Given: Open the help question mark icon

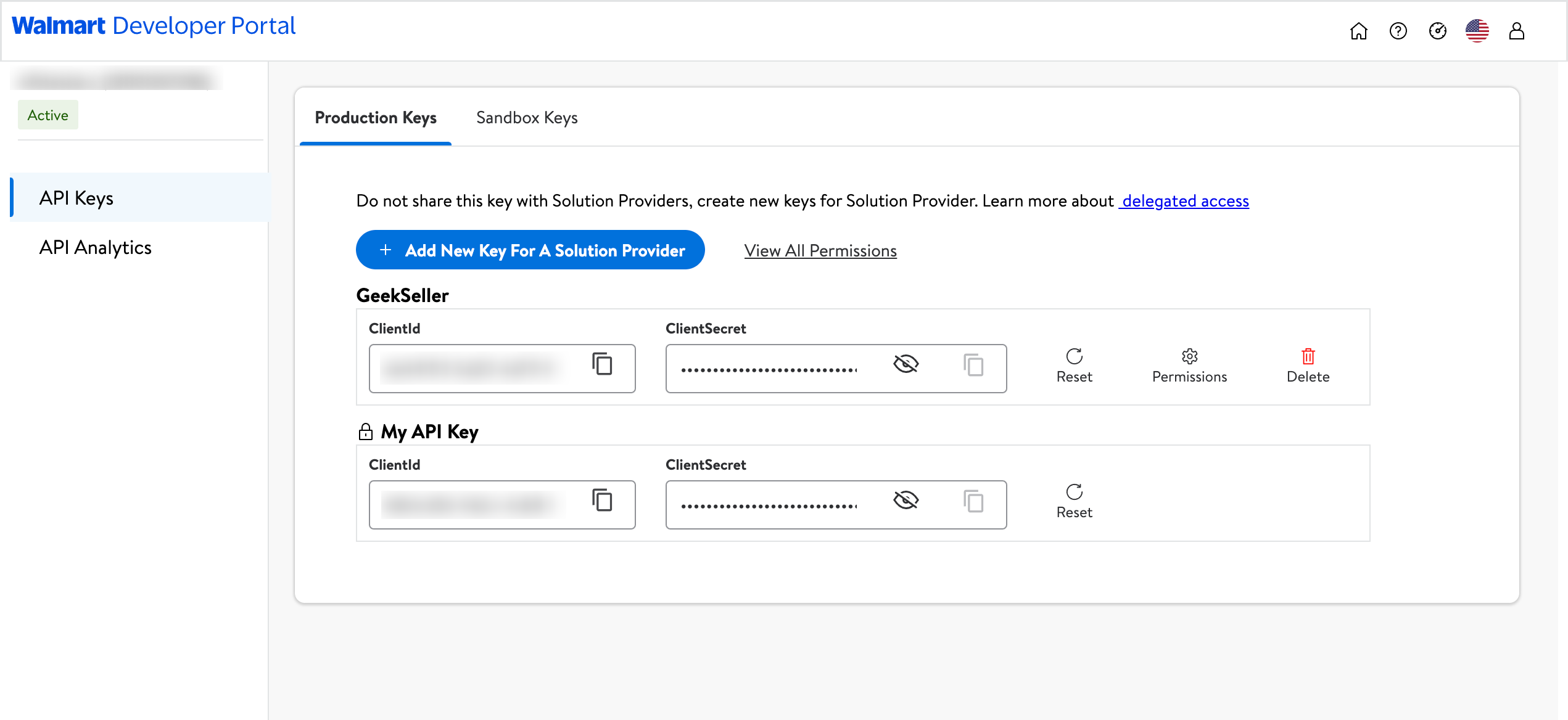Looking at the screenshot, I should [x=1398, y=31].
